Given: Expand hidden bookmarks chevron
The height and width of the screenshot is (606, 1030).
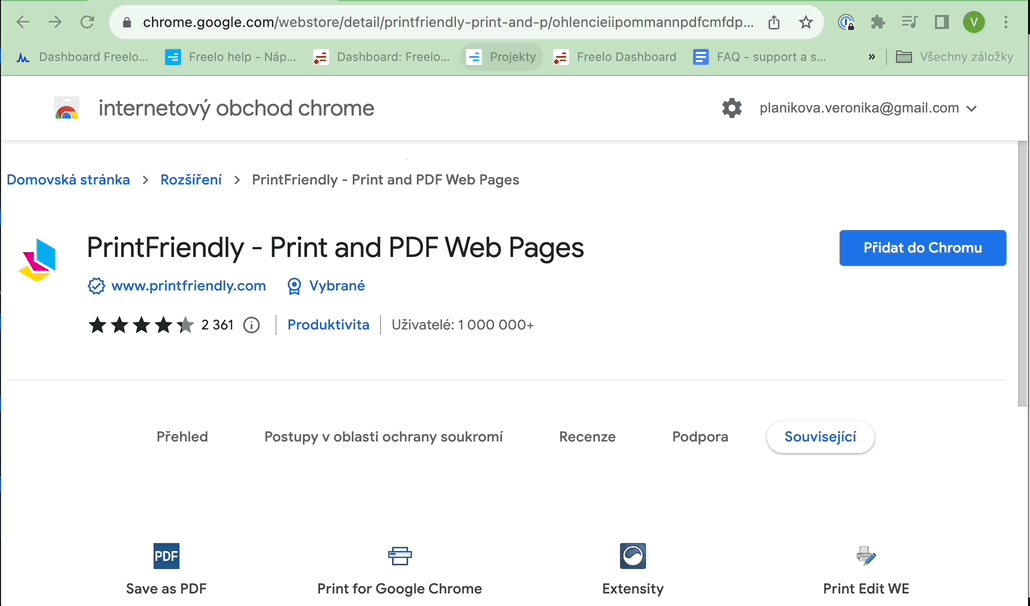Looking at the screenshot, I should (x=872, y=57).
